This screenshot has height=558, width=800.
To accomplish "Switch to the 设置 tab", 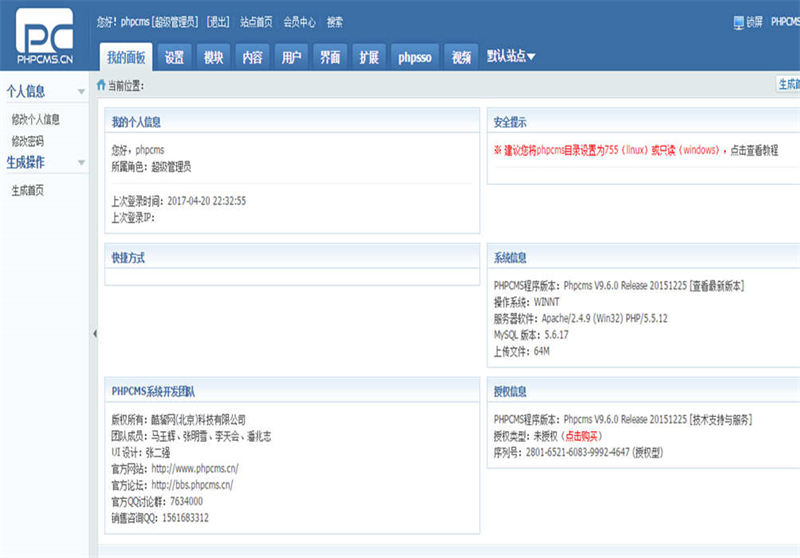I will click(174, 57).
